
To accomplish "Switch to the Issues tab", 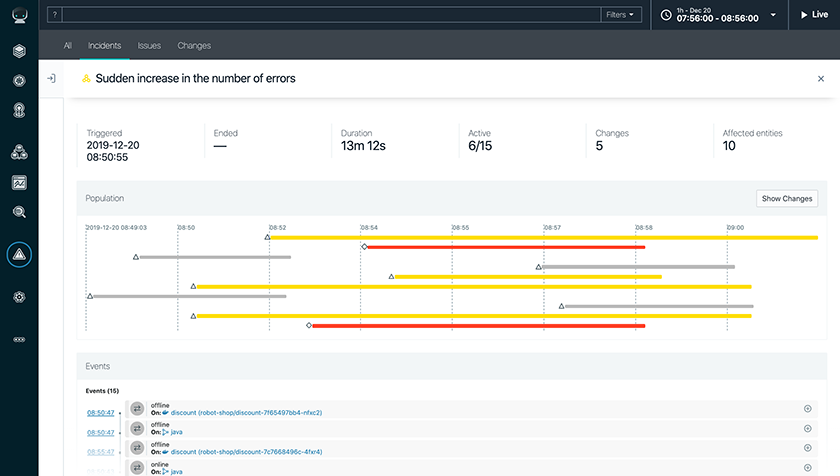I will (x=149, y=46).
